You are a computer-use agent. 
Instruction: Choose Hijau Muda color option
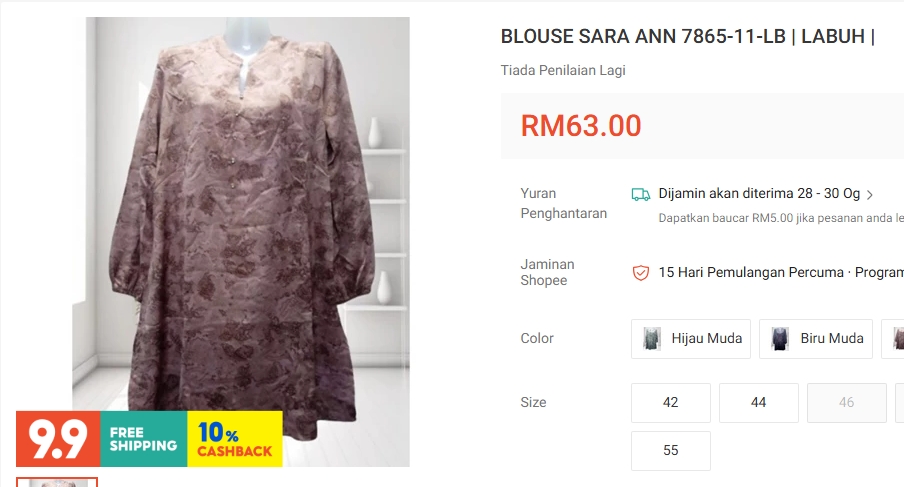coord(691,339)
